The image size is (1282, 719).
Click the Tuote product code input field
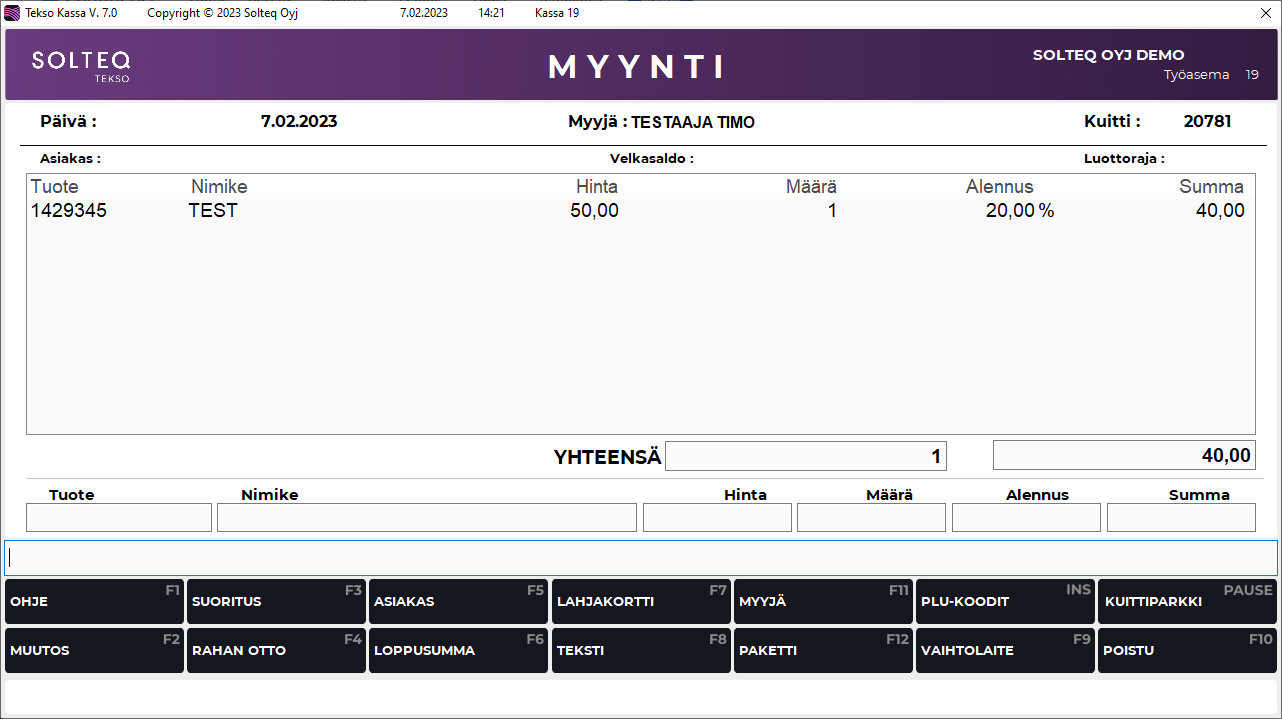119,517
